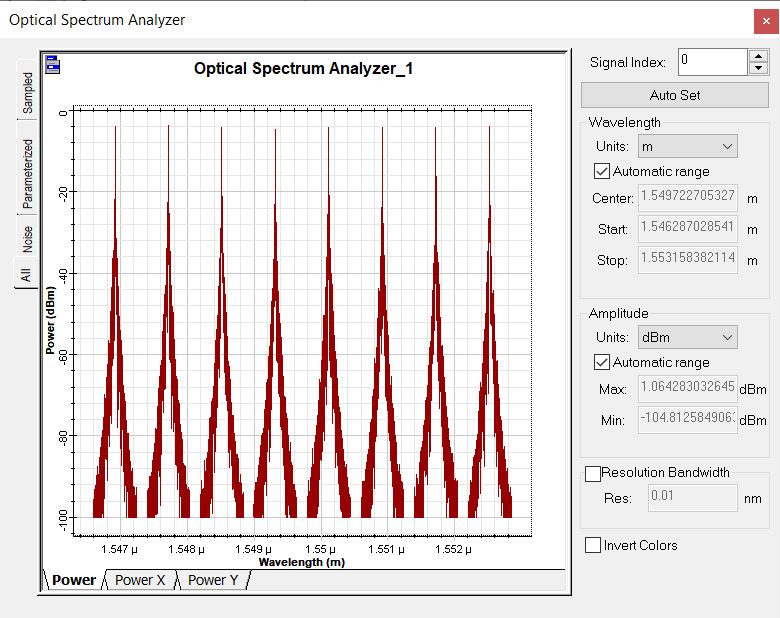Click the 1.552 µ axis tick label
The width and height of the screenshot is (780, 618).
453,549
